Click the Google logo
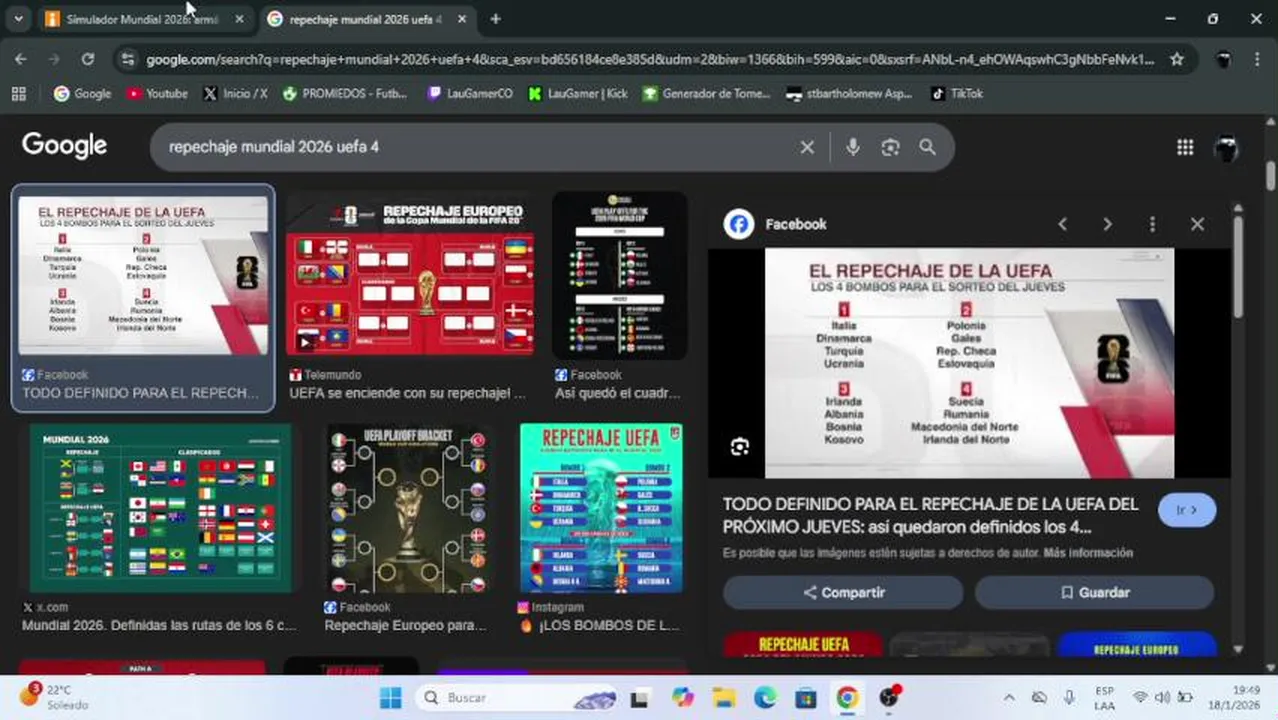This screenshot has width=1278, height=720. coord(64,146)
